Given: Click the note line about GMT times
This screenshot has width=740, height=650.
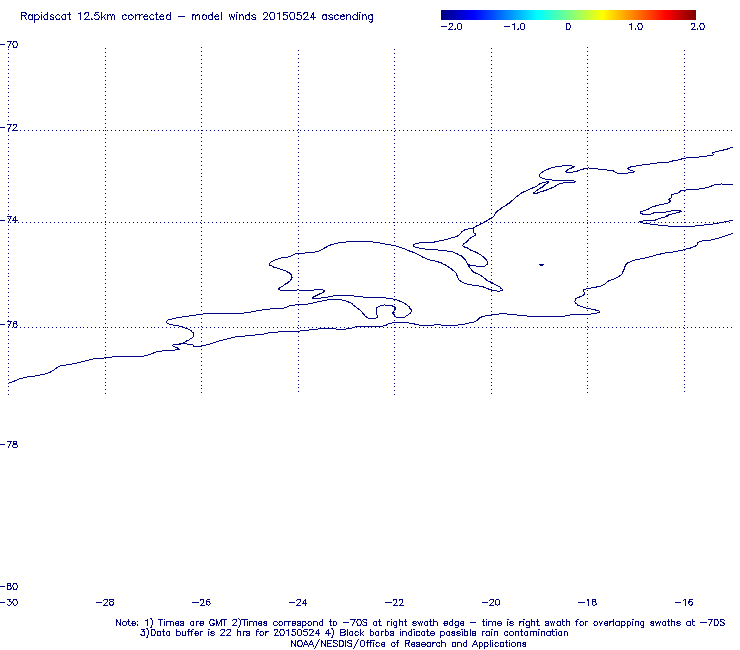Looking at the screenshot, I should (420, 623).
